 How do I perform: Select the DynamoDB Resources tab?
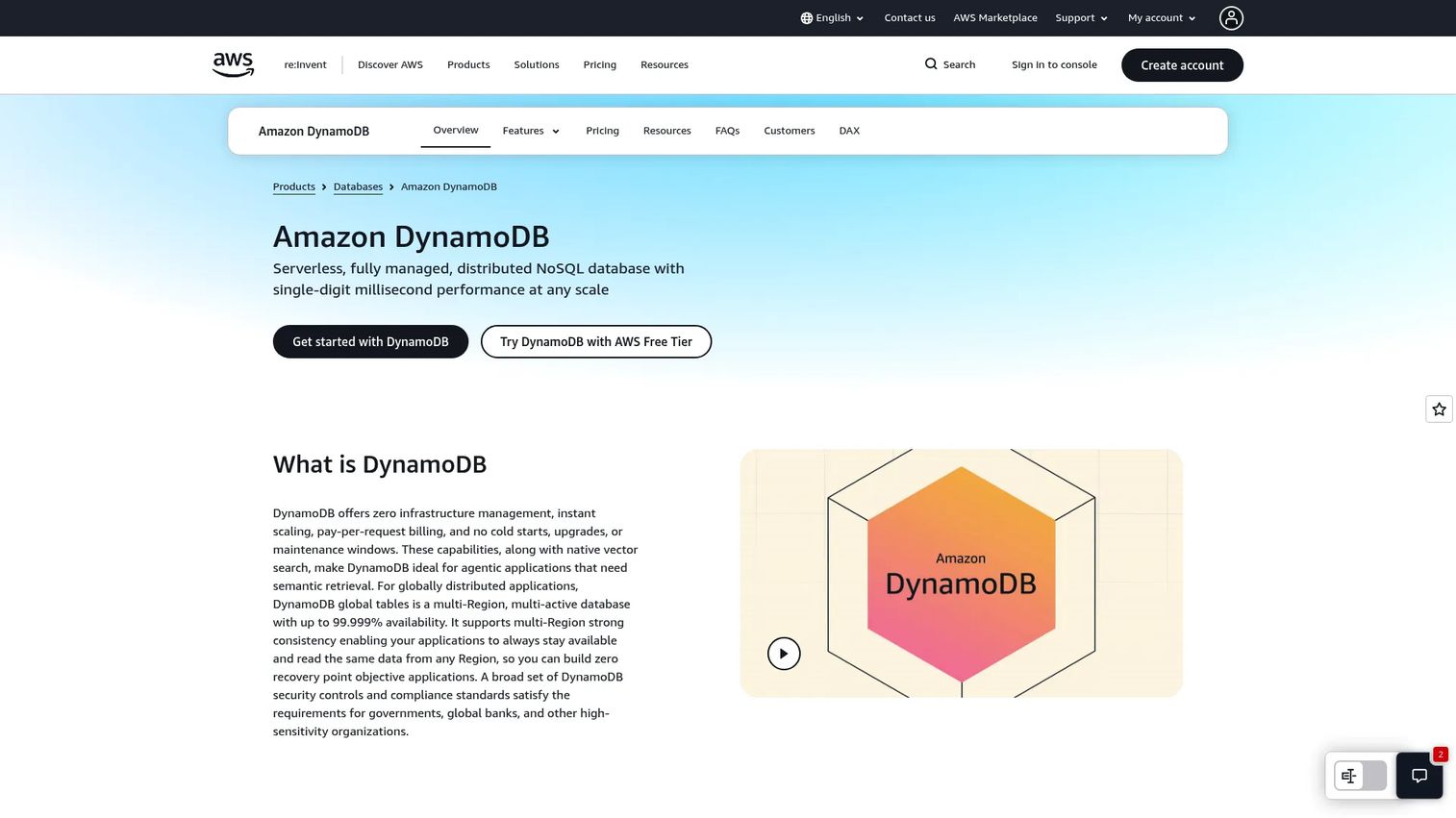(x=667, y=131)
